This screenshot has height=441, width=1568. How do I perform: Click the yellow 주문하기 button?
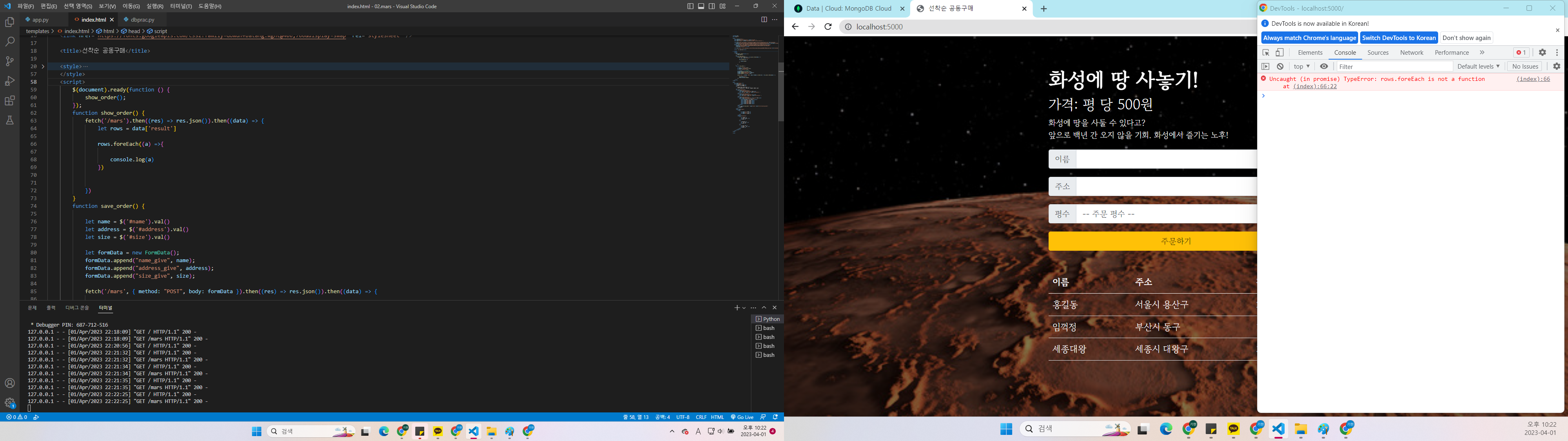(1153, 241)
